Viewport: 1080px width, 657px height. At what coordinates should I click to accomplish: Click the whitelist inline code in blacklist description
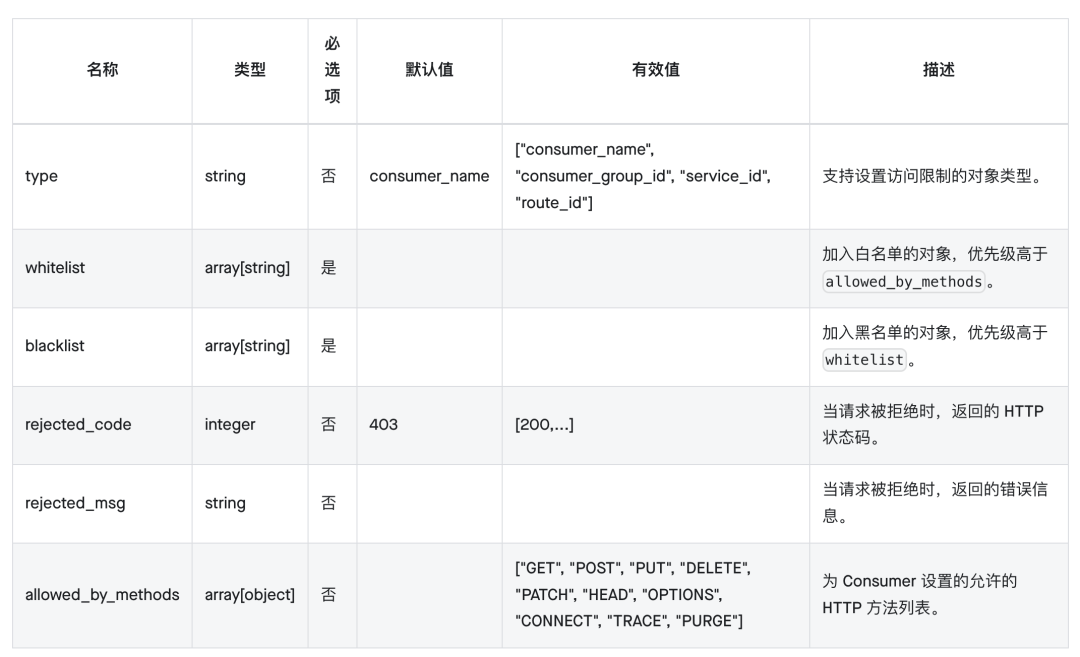(x=864, y=360)
